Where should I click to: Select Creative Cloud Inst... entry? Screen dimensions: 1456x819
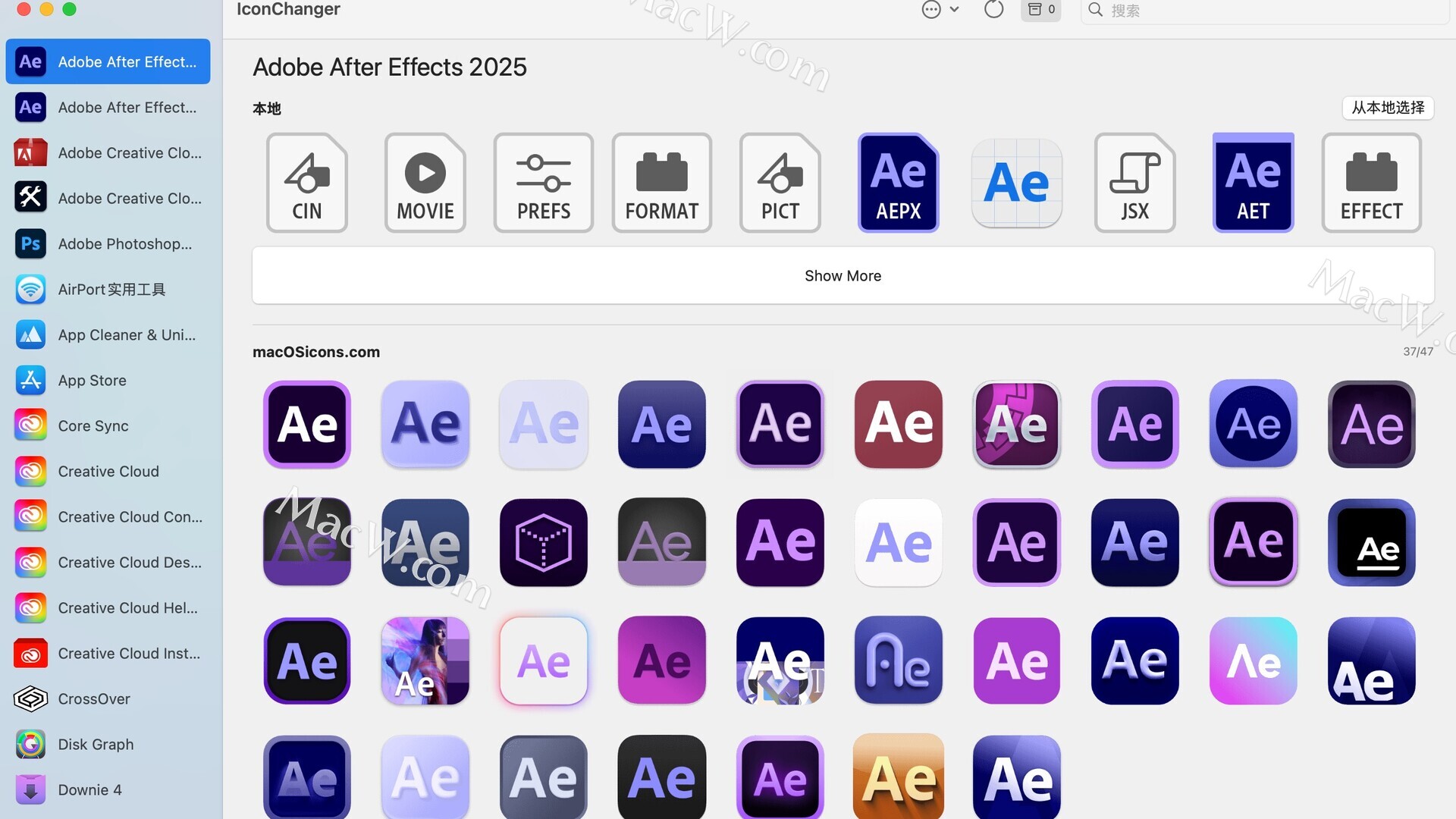108,653
